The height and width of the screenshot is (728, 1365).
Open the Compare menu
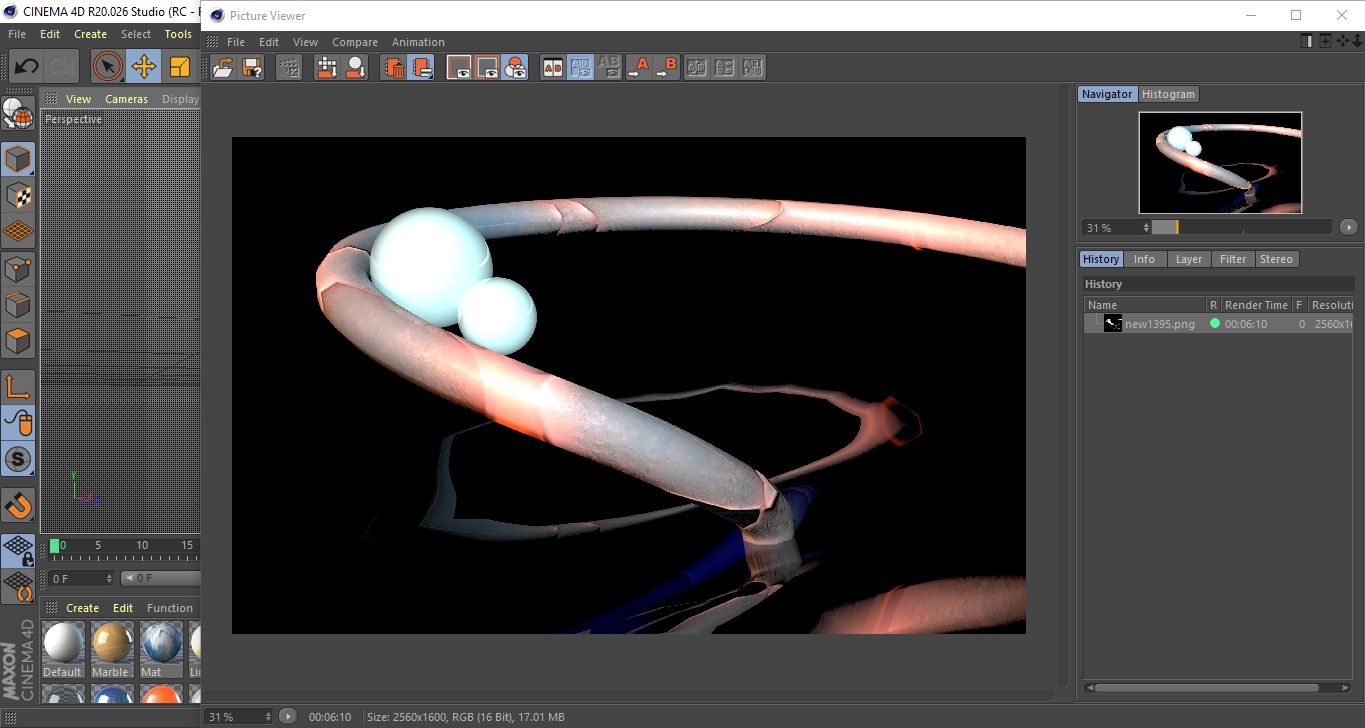tap(355, 42)
